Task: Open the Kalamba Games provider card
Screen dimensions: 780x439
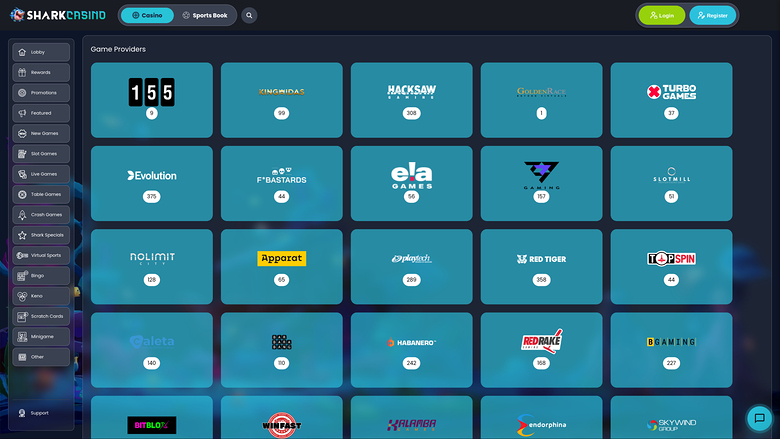Action: (411, 418)
